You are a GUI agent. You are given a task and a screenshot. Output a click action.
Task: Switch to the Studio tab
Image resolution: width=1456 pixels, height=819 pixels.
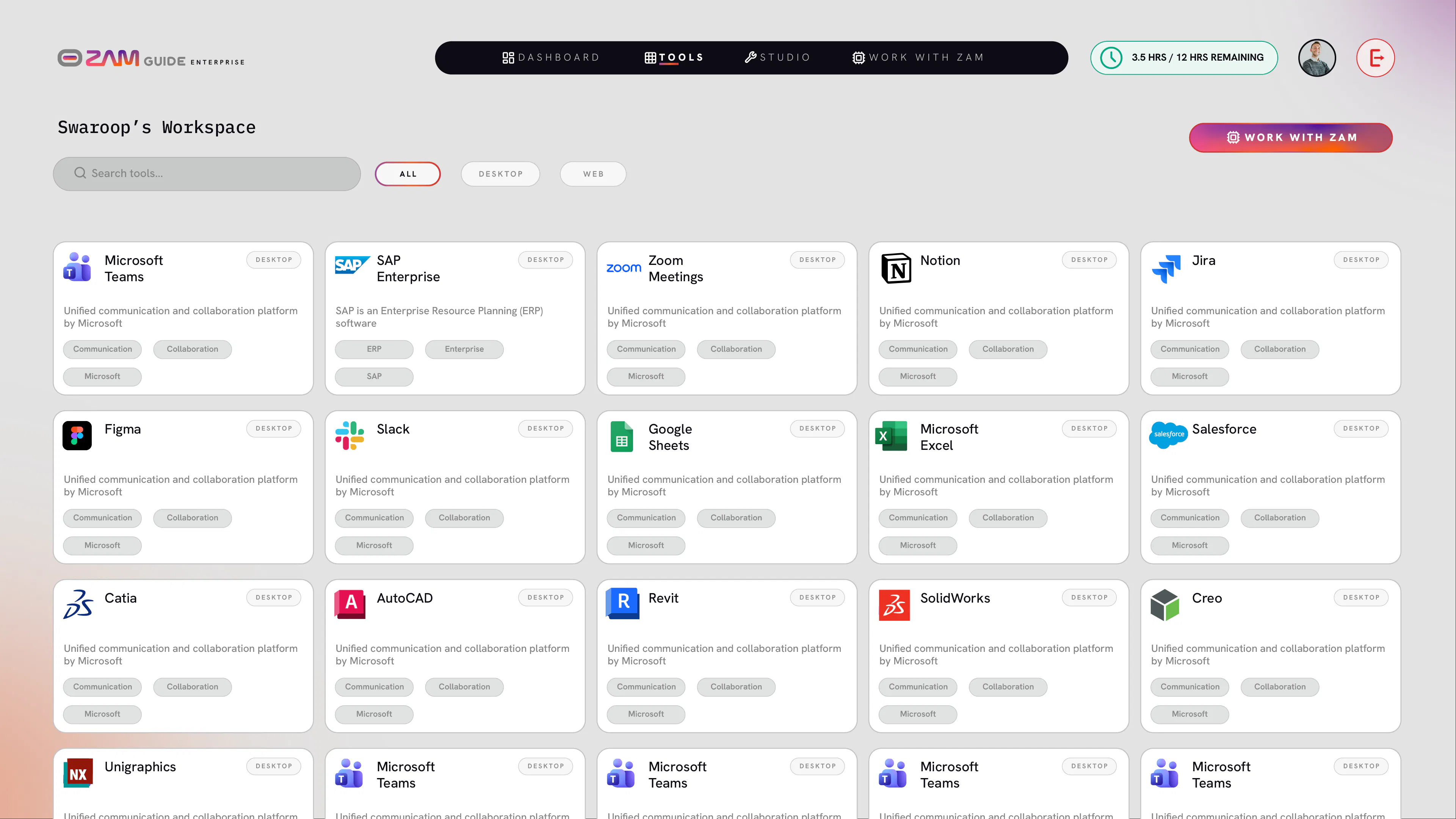(x=778, y=58)
